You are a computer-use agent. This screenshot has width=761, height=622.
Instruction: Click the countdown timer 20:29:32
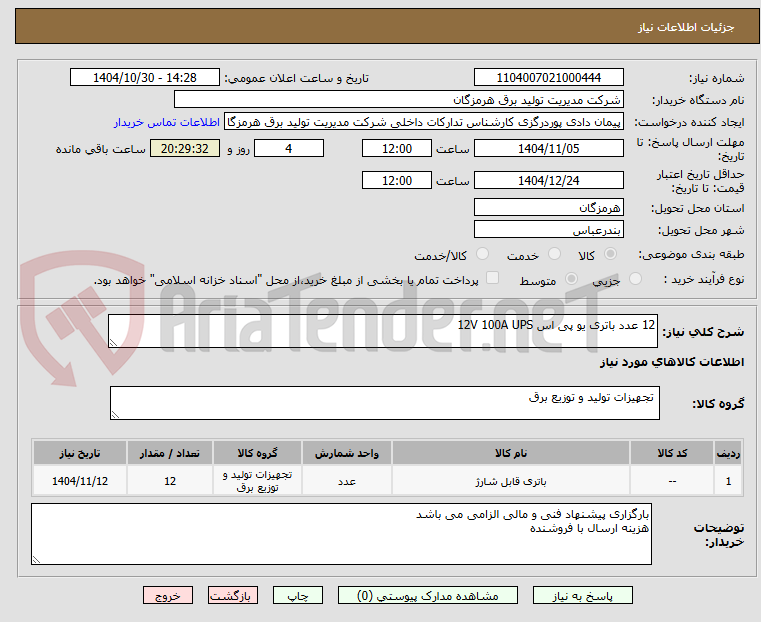pos(184,148)
